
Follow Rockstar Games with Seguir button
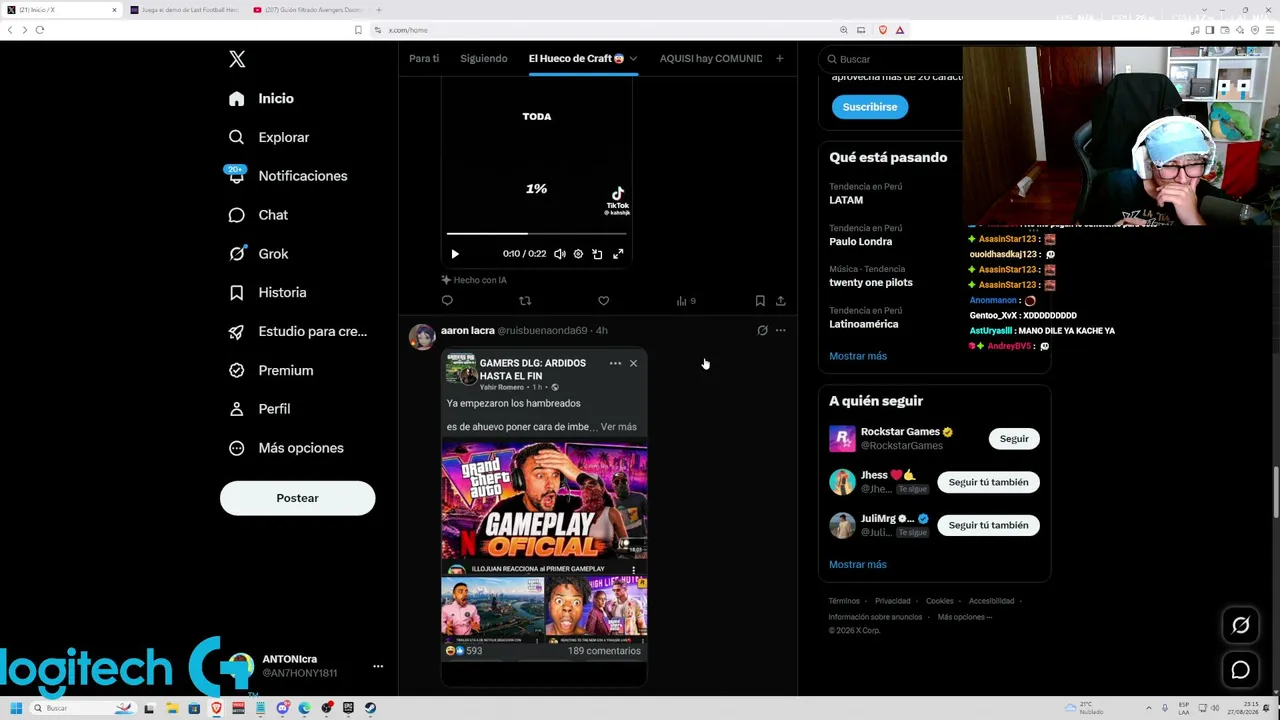[1014, 439]
